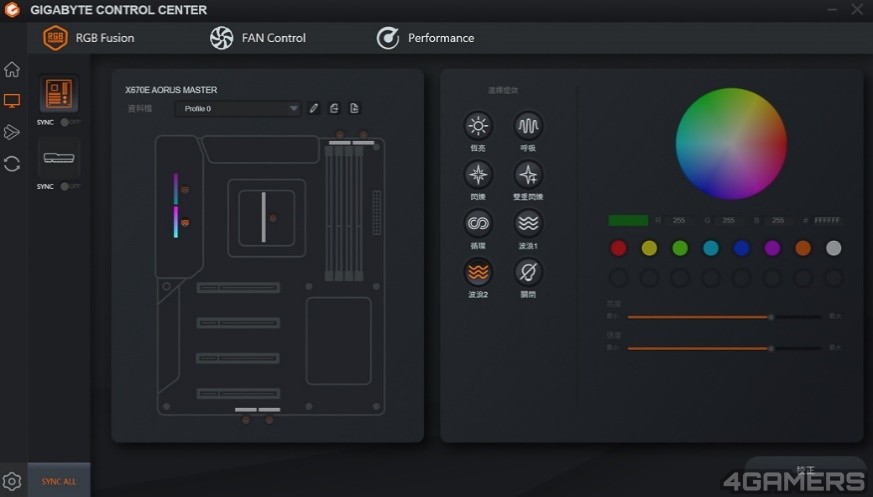Select the 雙重閃爍 double flash effect
Image resolution: width=873 pixels, height=497 pixels.
pyautogui.click(x=528, y=175)
